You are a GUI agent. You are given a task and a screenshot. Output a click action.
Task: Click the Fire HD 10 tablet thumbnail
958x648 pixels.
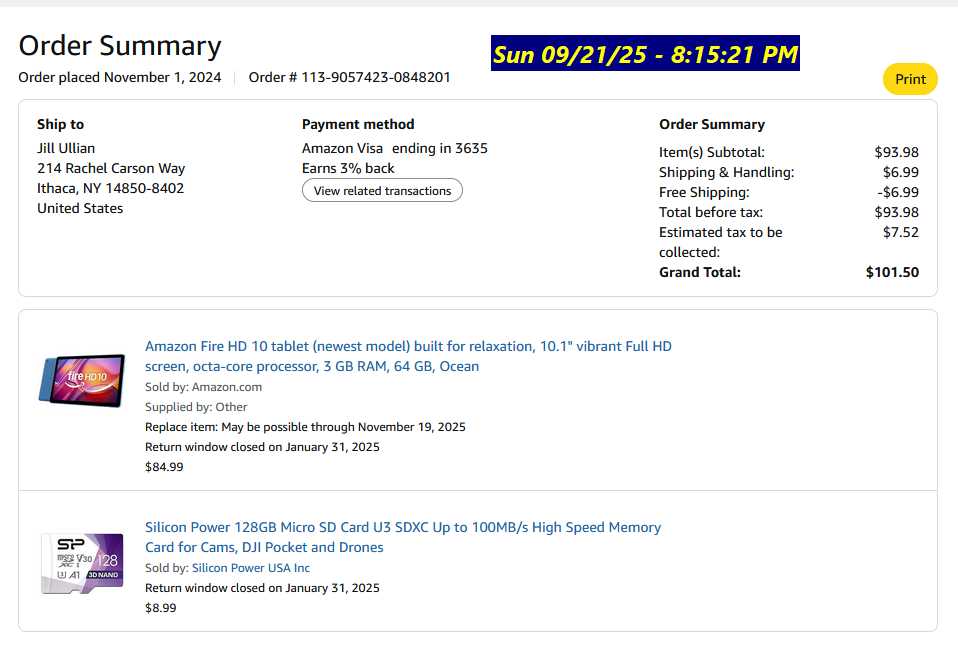81,380
